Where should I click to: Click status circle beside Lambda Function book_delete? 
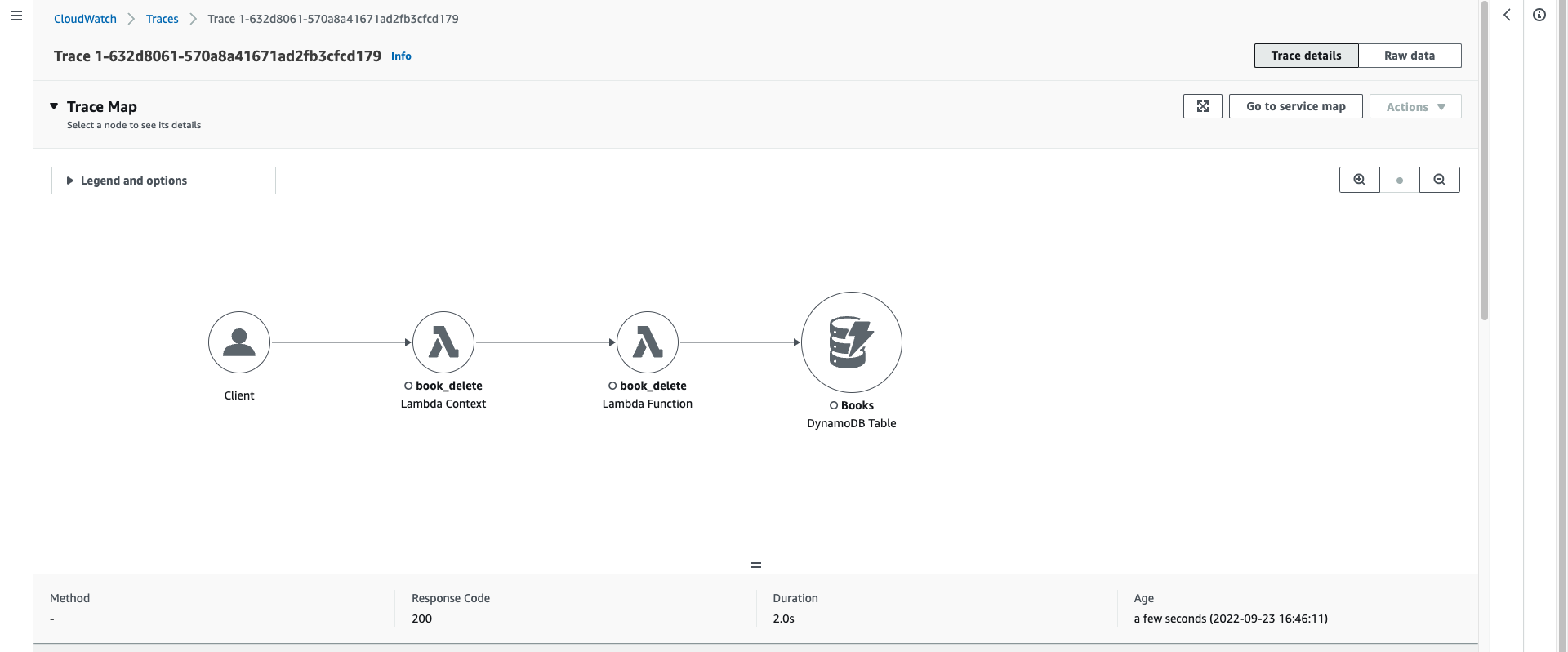pyautogui.click(x=612, y=386)
